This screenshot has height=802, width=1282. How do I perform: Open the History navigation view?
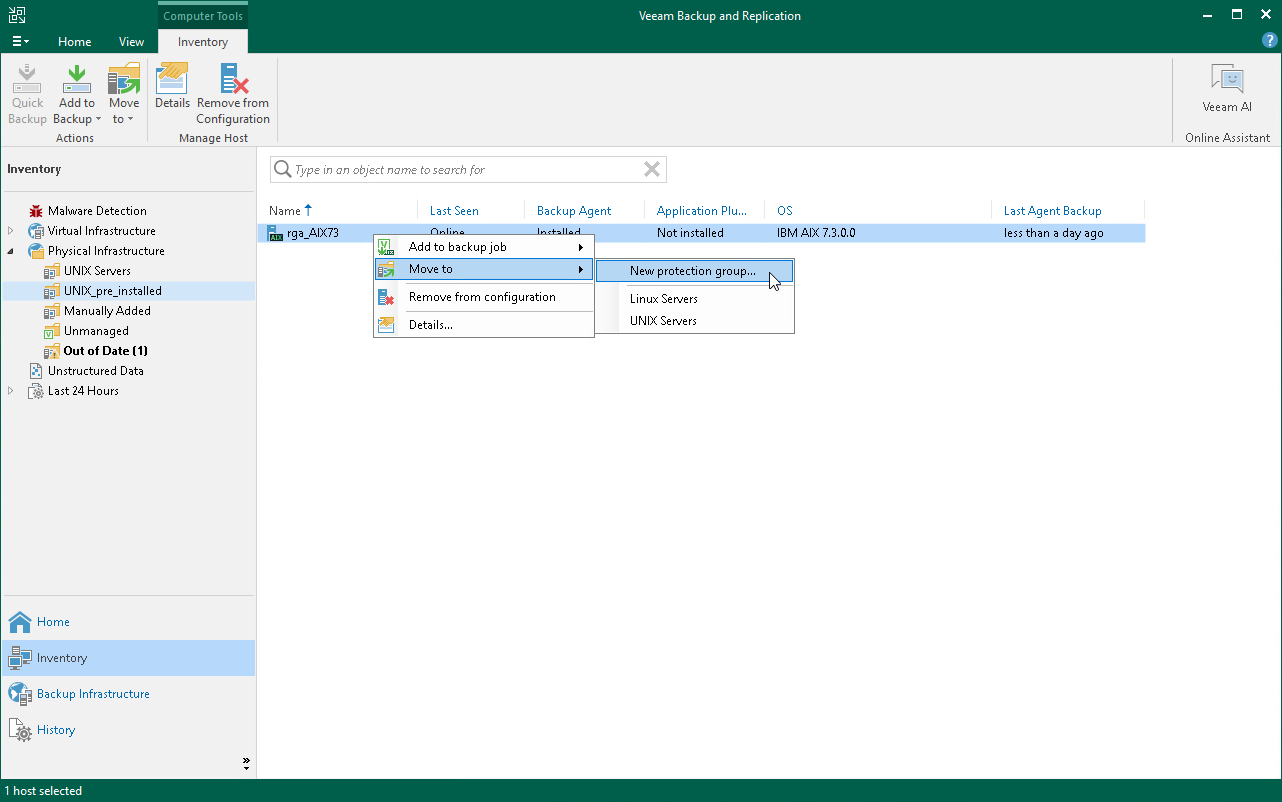(128, 730)
